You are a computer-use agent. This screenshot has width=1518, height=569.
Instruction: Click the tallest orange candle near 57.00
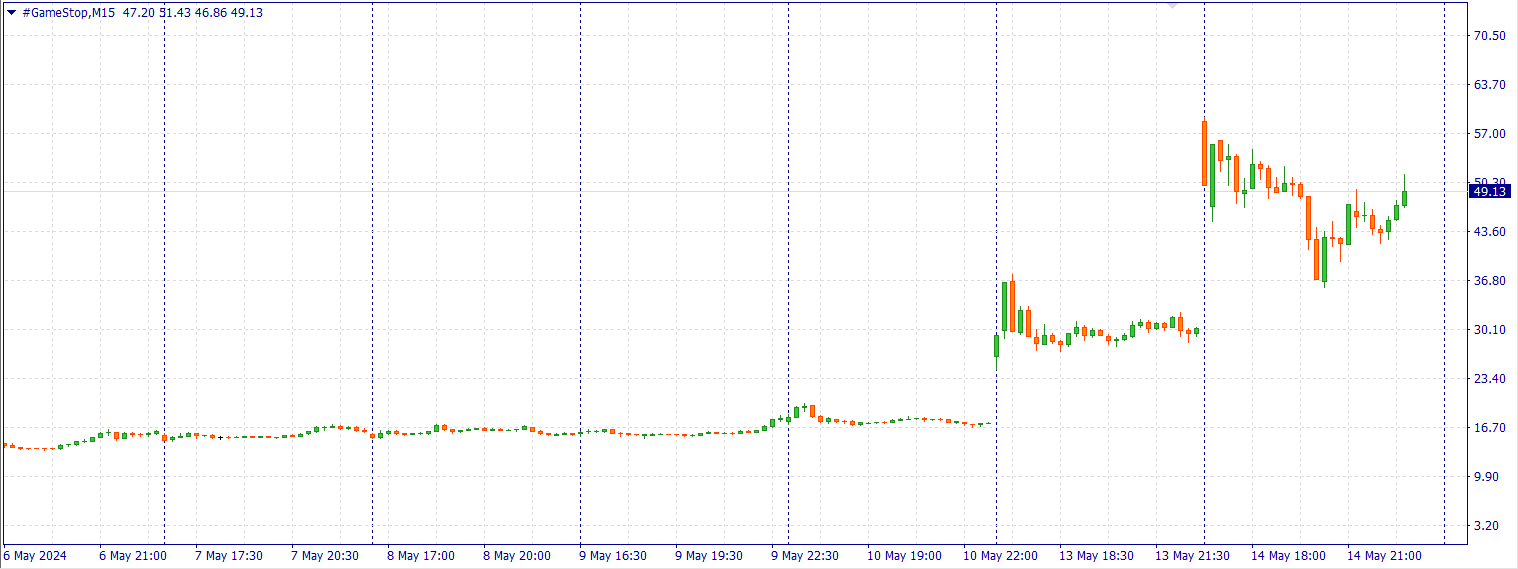coord(1205,153)
